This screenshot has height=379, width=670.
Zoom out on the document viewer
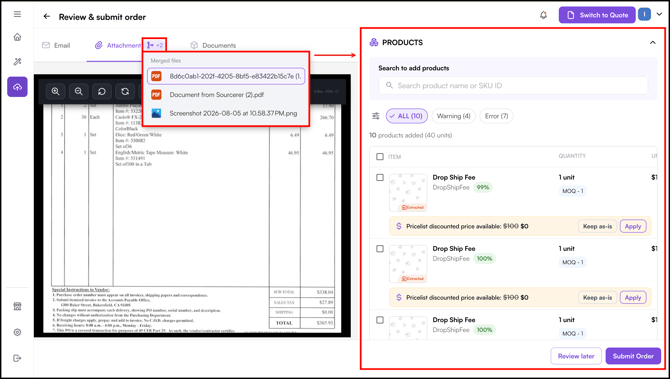79,91
